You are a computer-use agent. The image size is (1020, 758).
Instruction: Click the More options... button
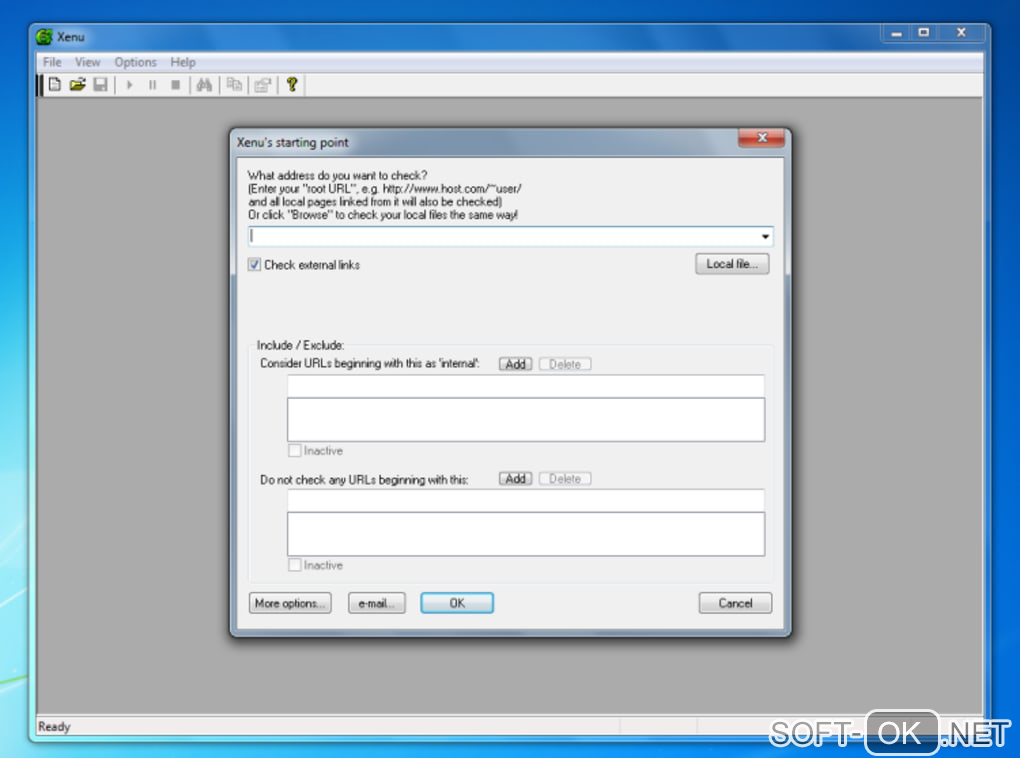290,603
